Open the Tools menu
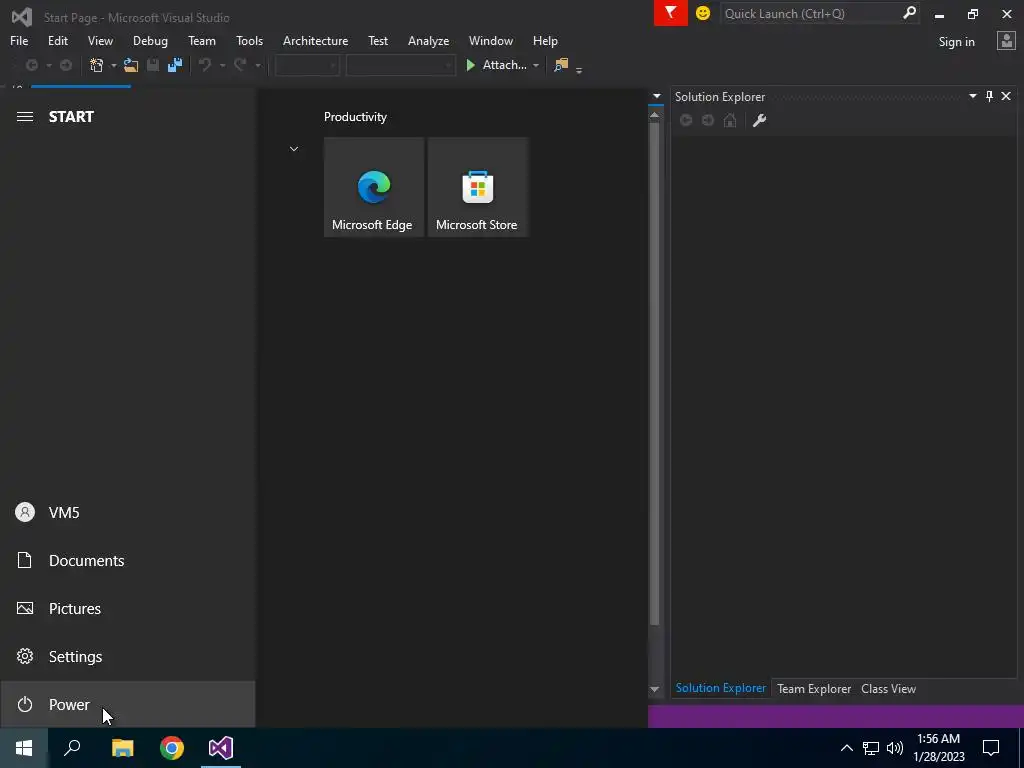The image size is (1024, 768). [x=249, y=40]
